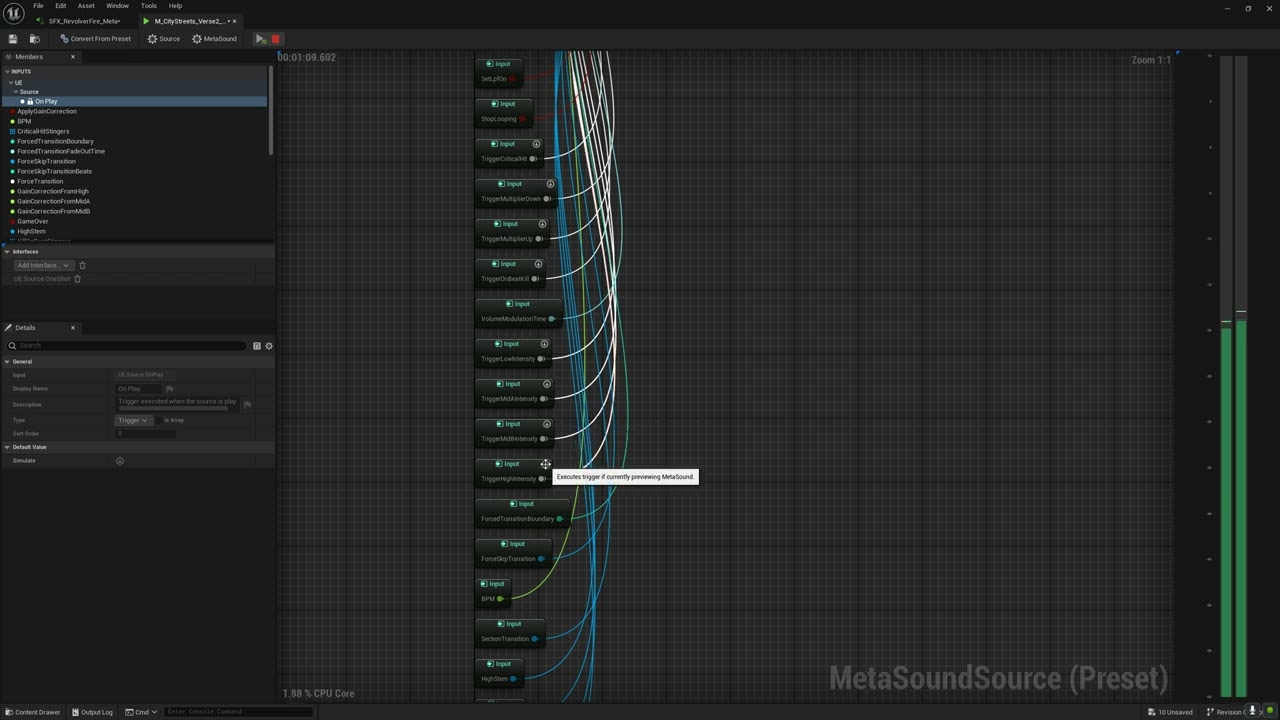Collapse the General section
The image size is (1280, 720).
point(7,361)
